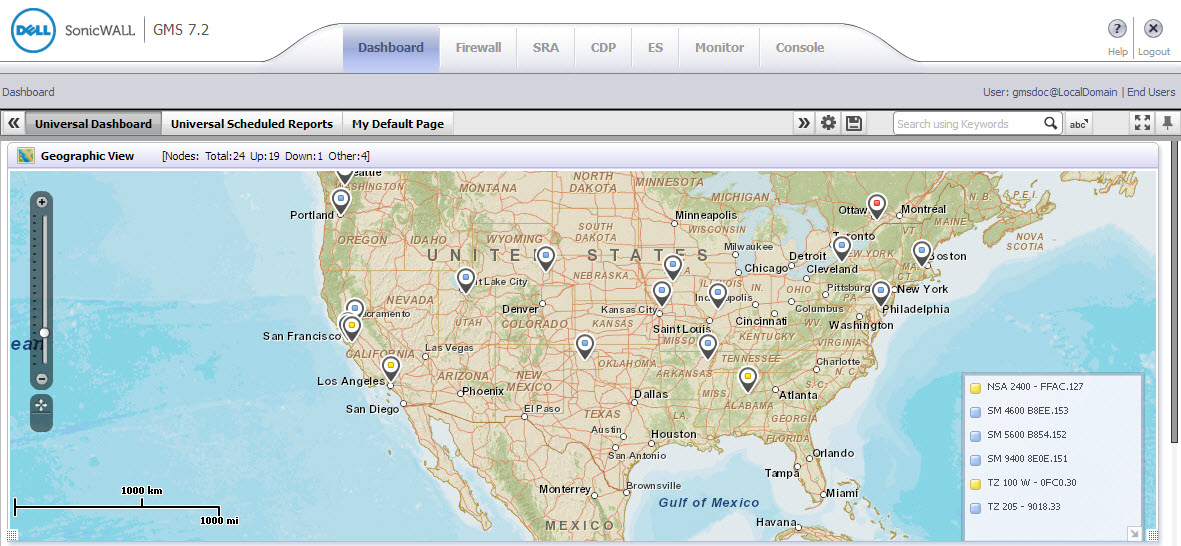Open the Help icon
The width and height of the screenshot is (1181, 546).
pyautogui.click(x=1117, y=29)
